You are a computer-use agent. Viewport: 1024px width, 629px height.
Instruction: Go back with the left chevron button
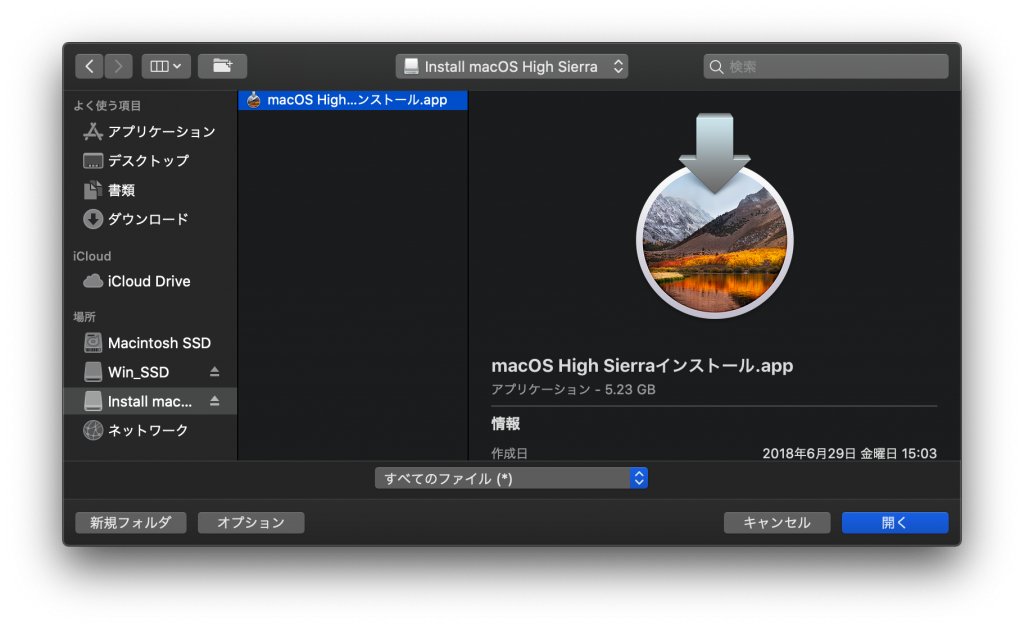click(x=89, y=66)
